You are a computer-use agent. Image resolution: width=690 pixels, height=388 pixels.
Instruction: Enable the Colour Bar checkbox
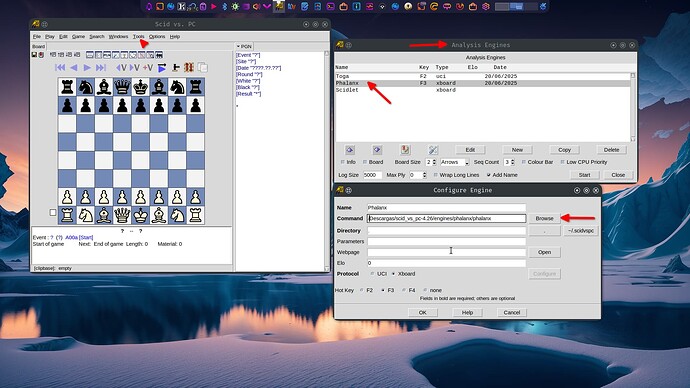pos(524,162)
